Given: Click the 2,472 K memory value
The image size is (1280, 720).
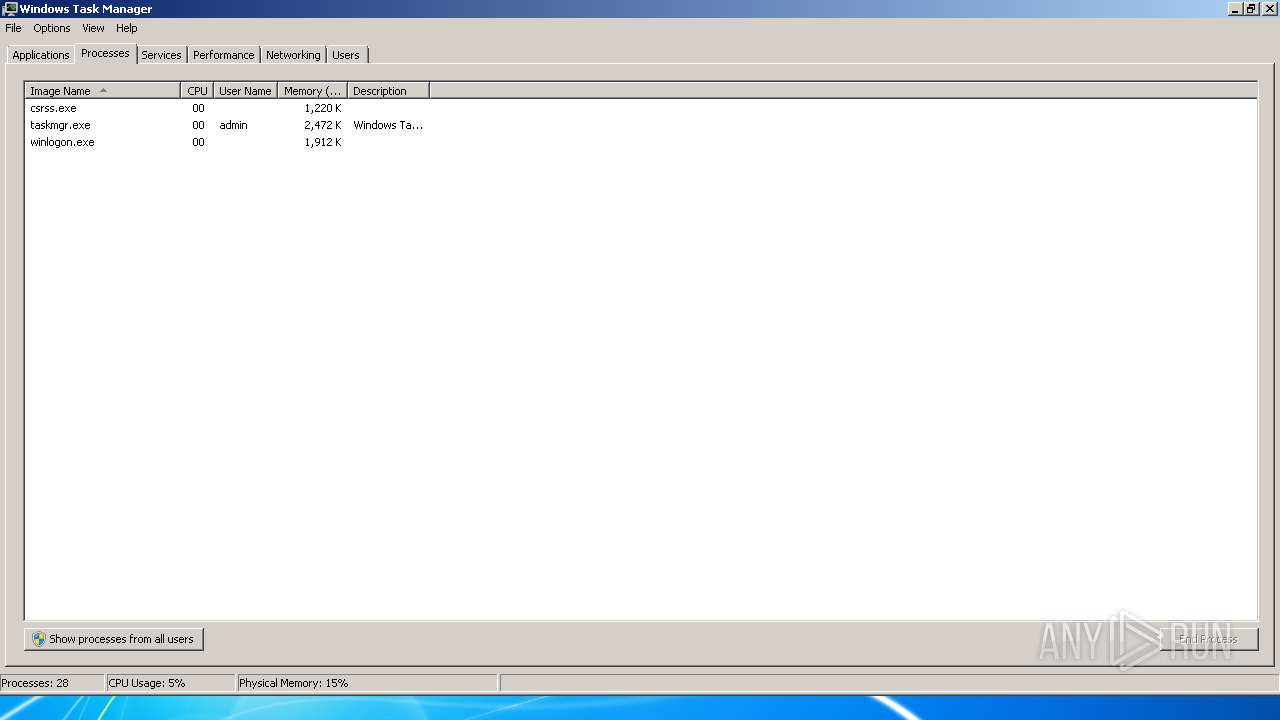Looking at the screenshot, I should click(323, 125).
